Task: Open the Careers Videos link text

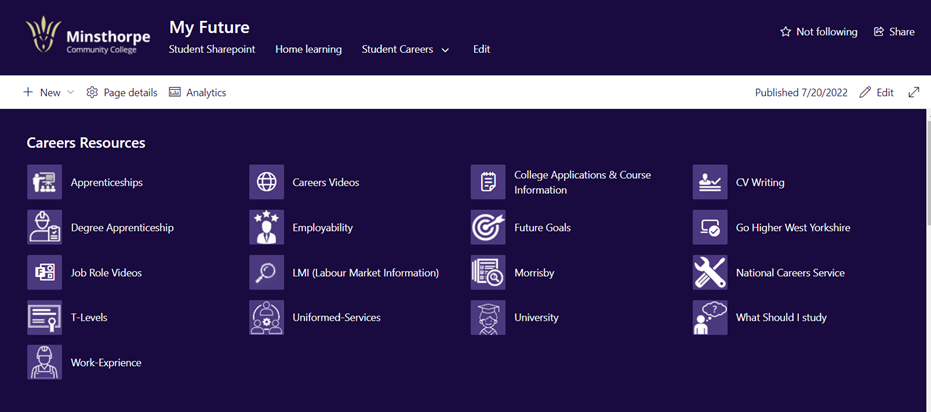Action: (x=325, y=182)
